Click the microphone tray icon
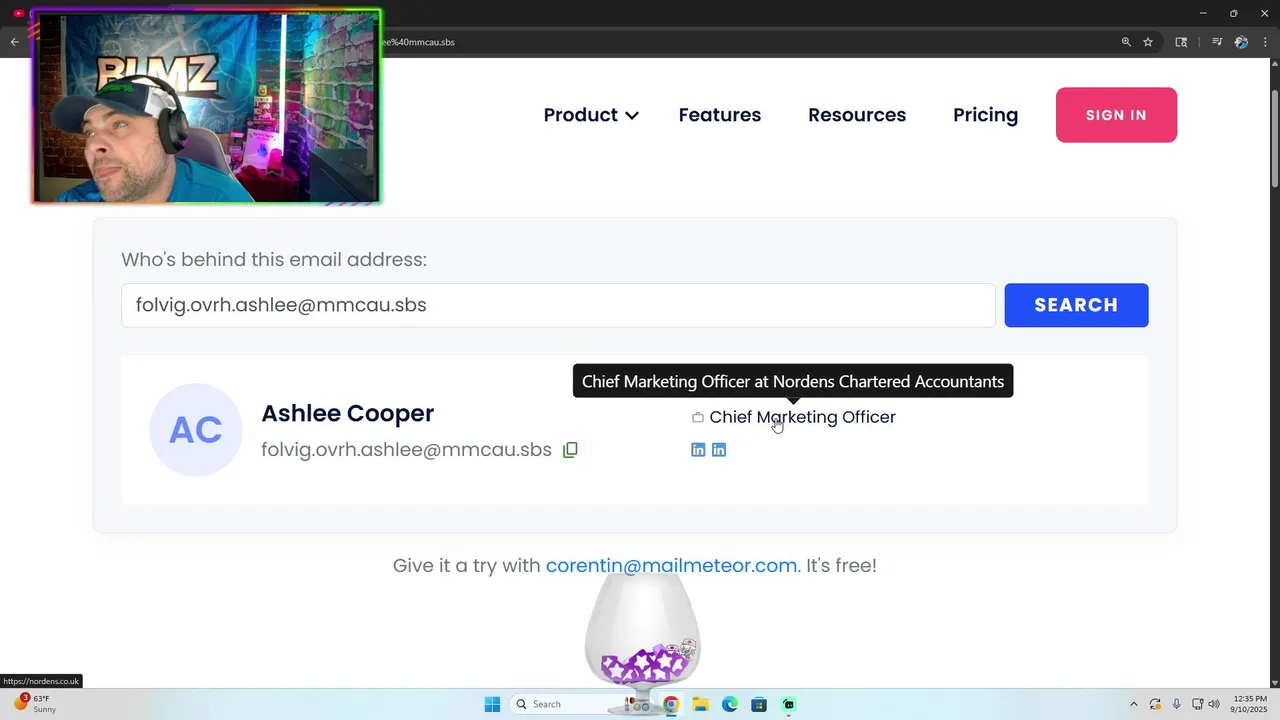1280x720 pixels. [1176, 704]
